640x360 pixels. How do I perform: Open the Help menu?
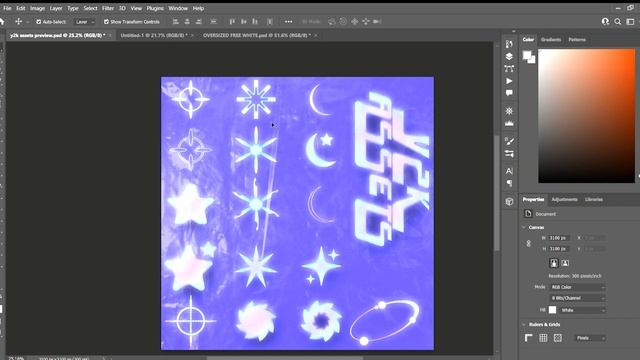point(198,8)
